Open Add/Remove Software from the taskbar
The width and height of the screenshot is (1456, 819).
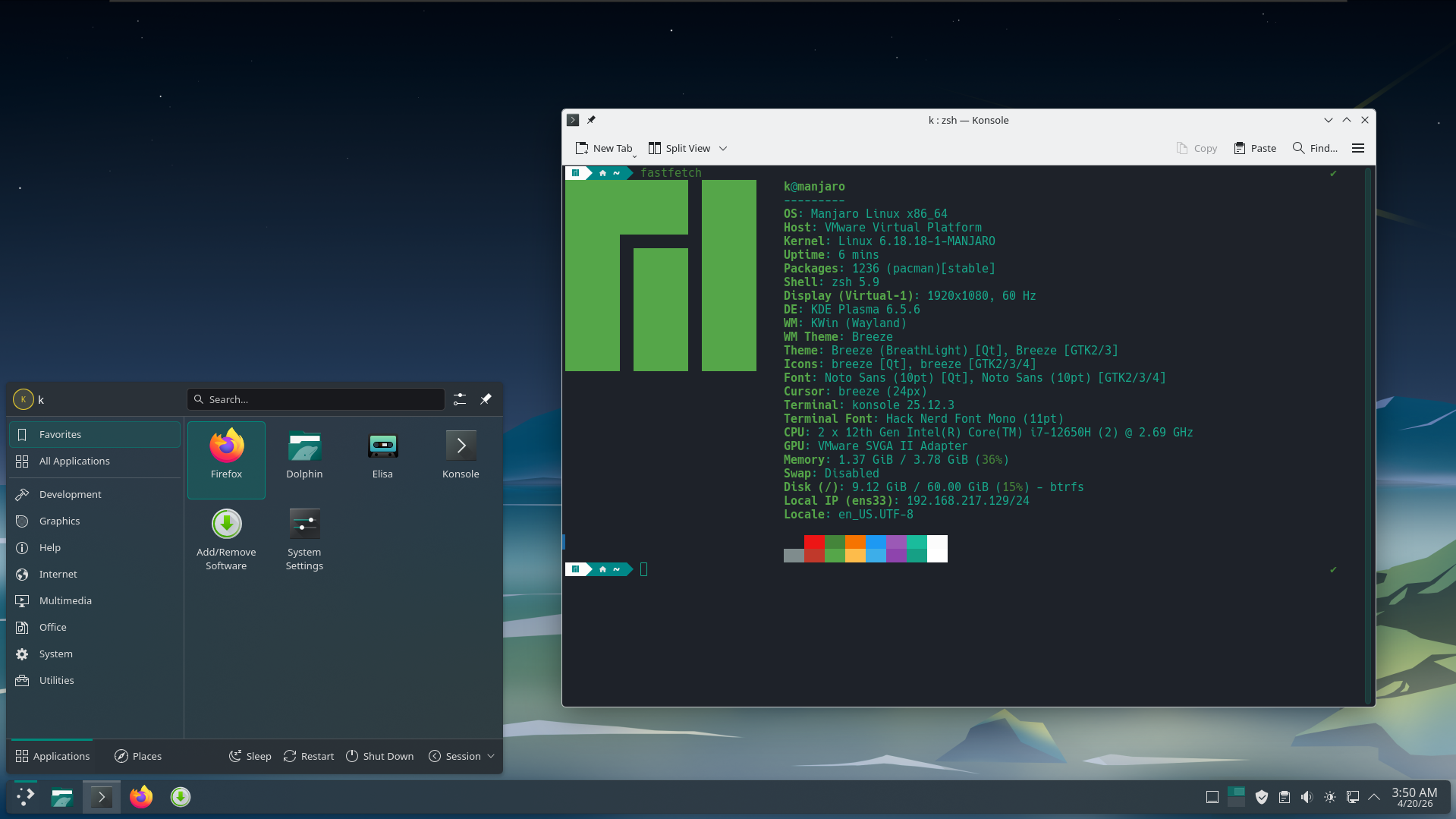click(181, 796)
